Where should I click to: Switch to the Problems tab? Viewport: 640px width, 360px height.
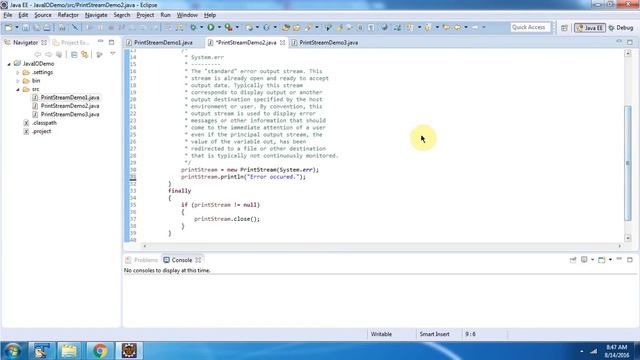[141, 260]
